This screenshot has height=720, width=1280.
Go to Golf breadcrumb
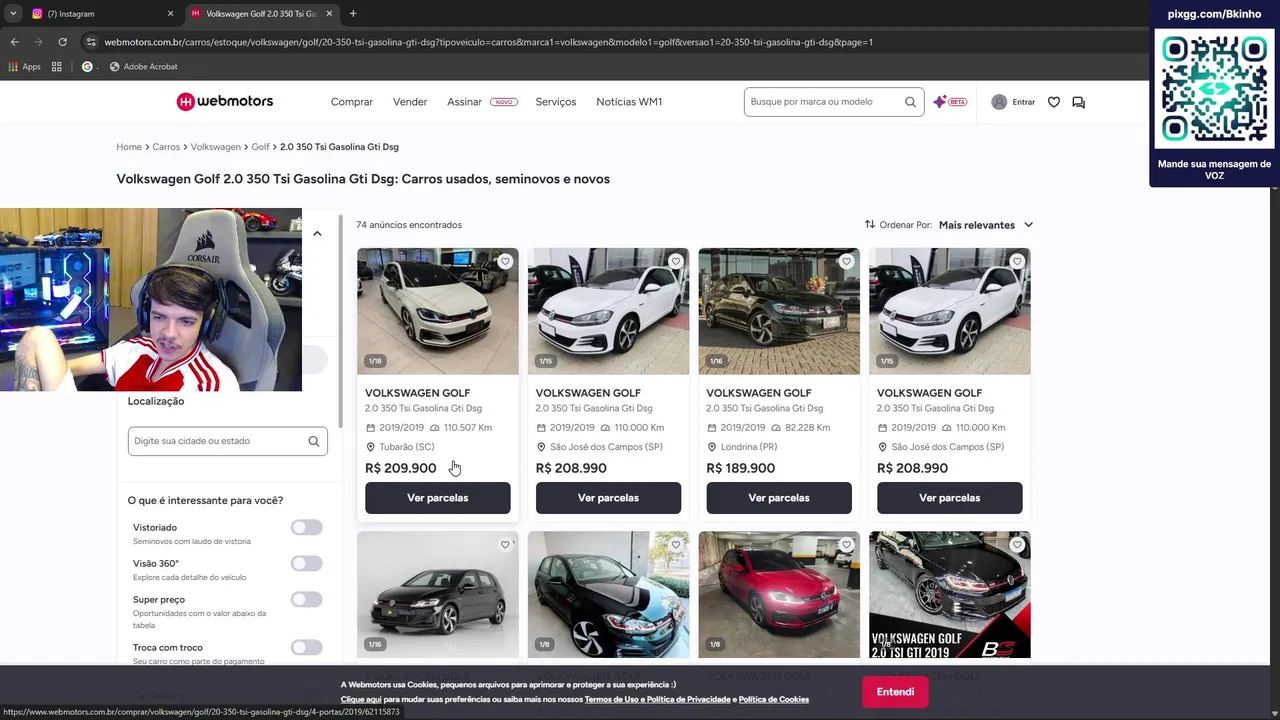pyautogui.click(x=260, y=147)
